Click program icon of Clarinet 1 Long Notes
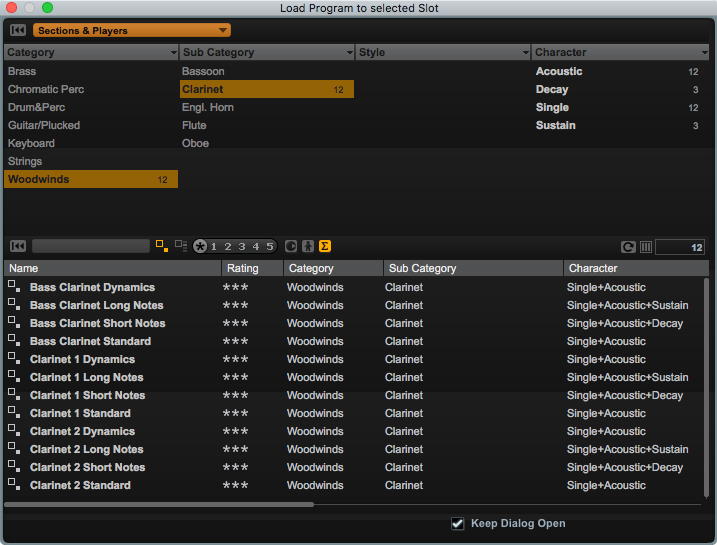The image size is (717, 545). tap(14, 376)
